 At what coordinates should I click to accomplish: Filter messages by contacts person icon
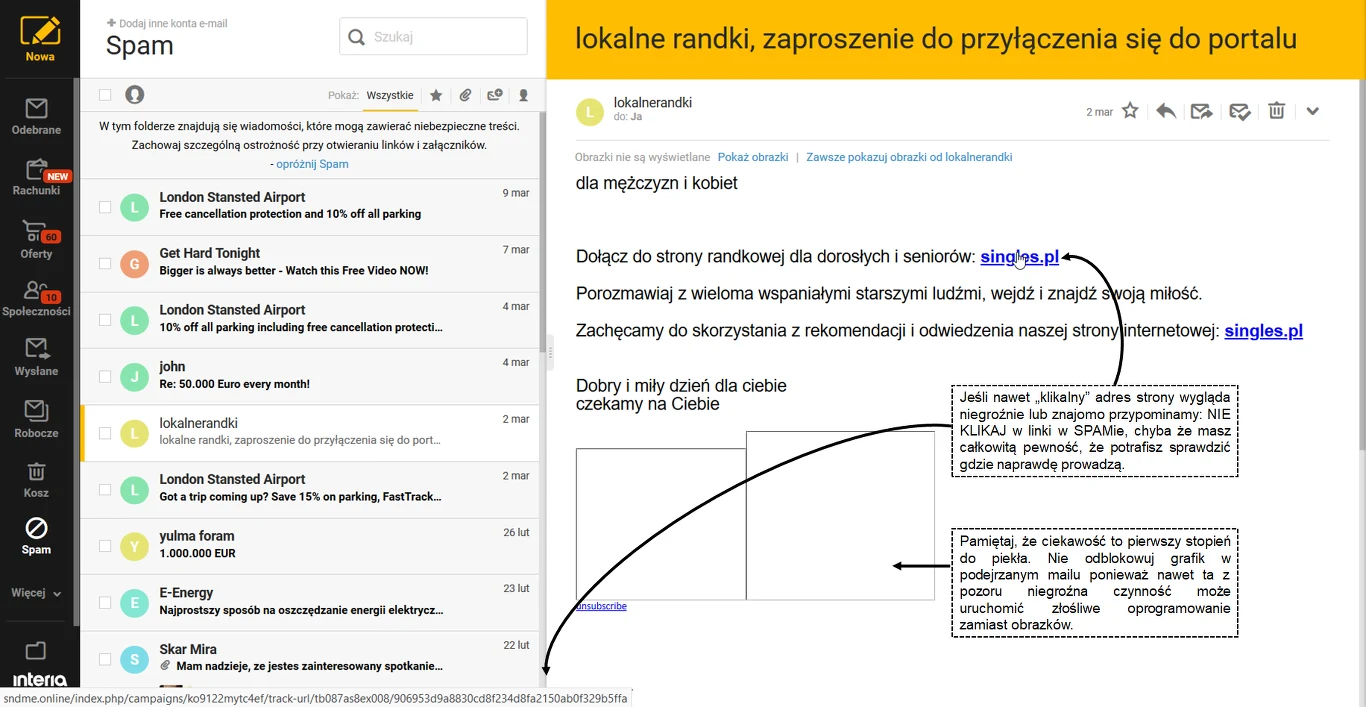pyautogui.click(x=523, y=95)
